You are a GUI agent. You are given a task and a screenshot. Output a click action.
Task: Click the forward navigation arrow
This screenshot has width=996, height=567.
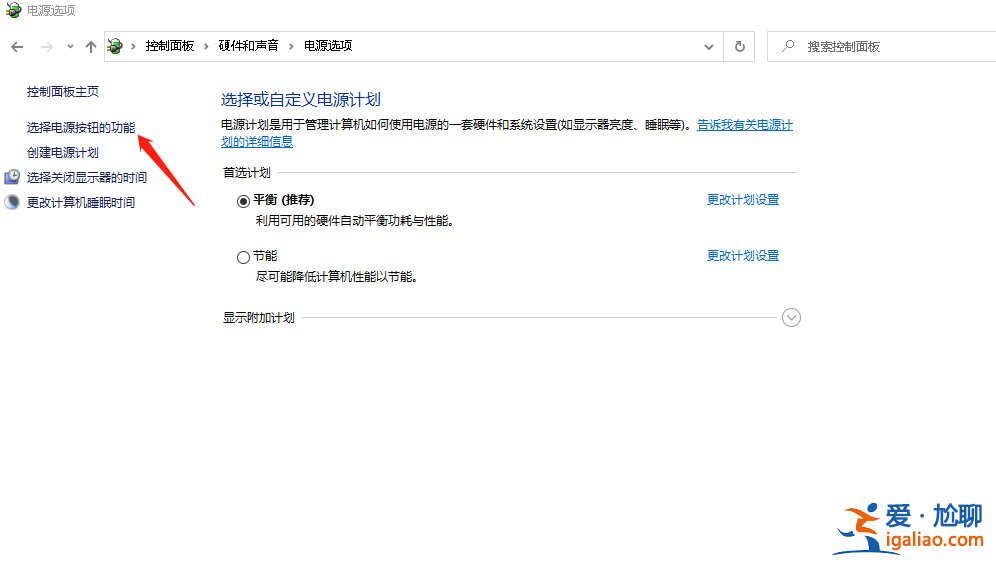tap(46, 46)
